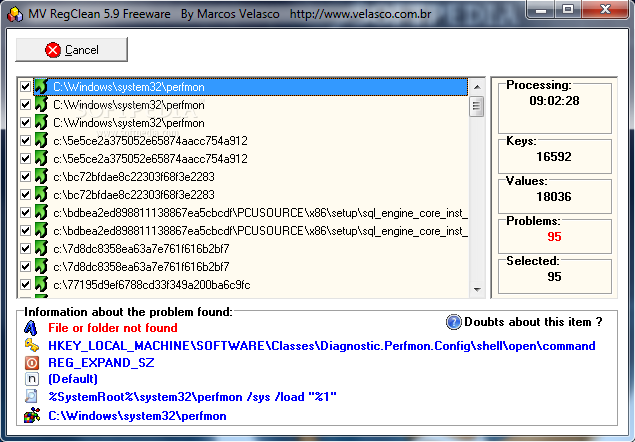Click the registry key icon beside HKEY_LOCAL_MACHINE
This screenshot has height=442, width=635.
(32, 345)
